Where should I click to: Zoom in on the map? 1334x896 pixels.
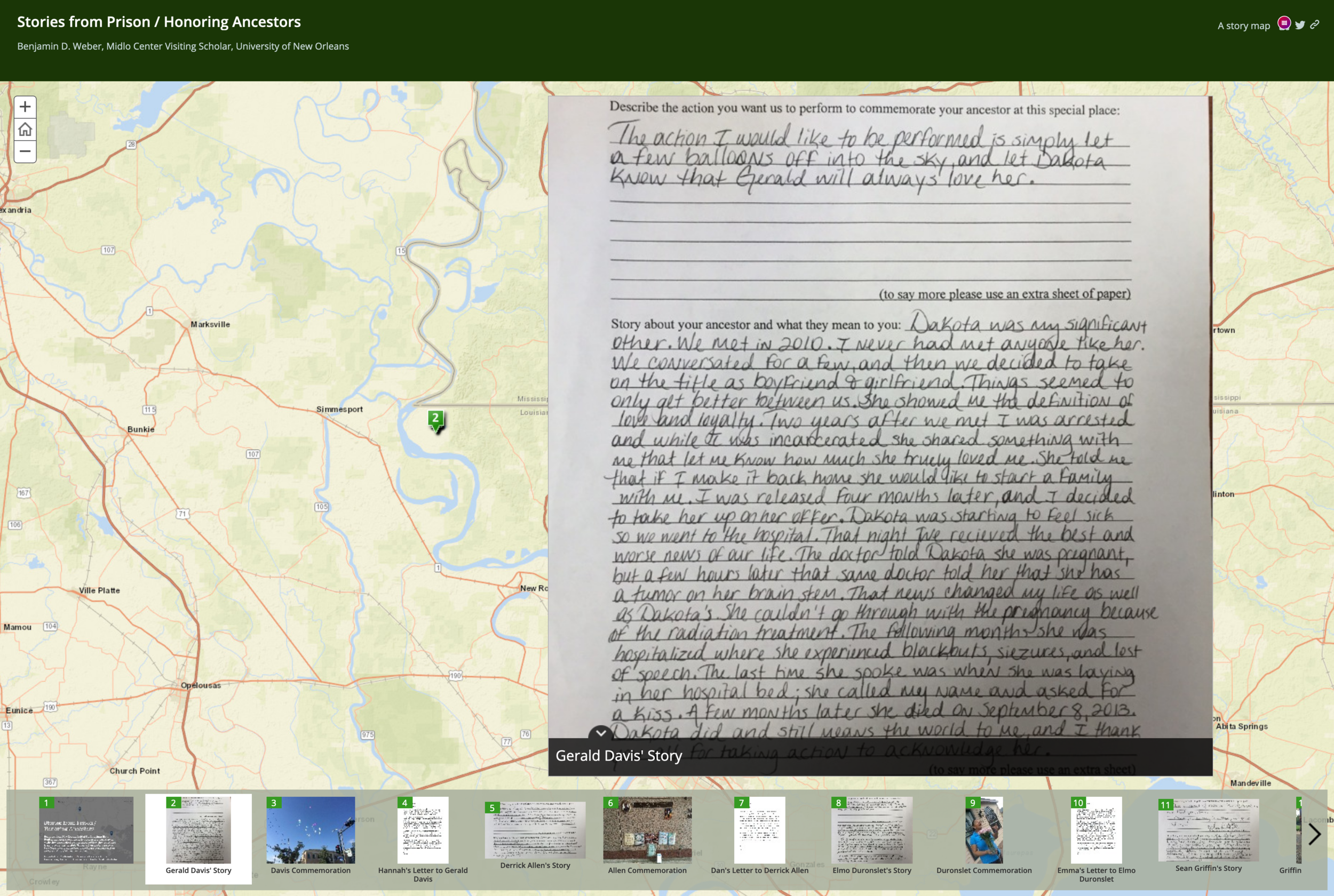pyautogui.click(x=25, y=107)
